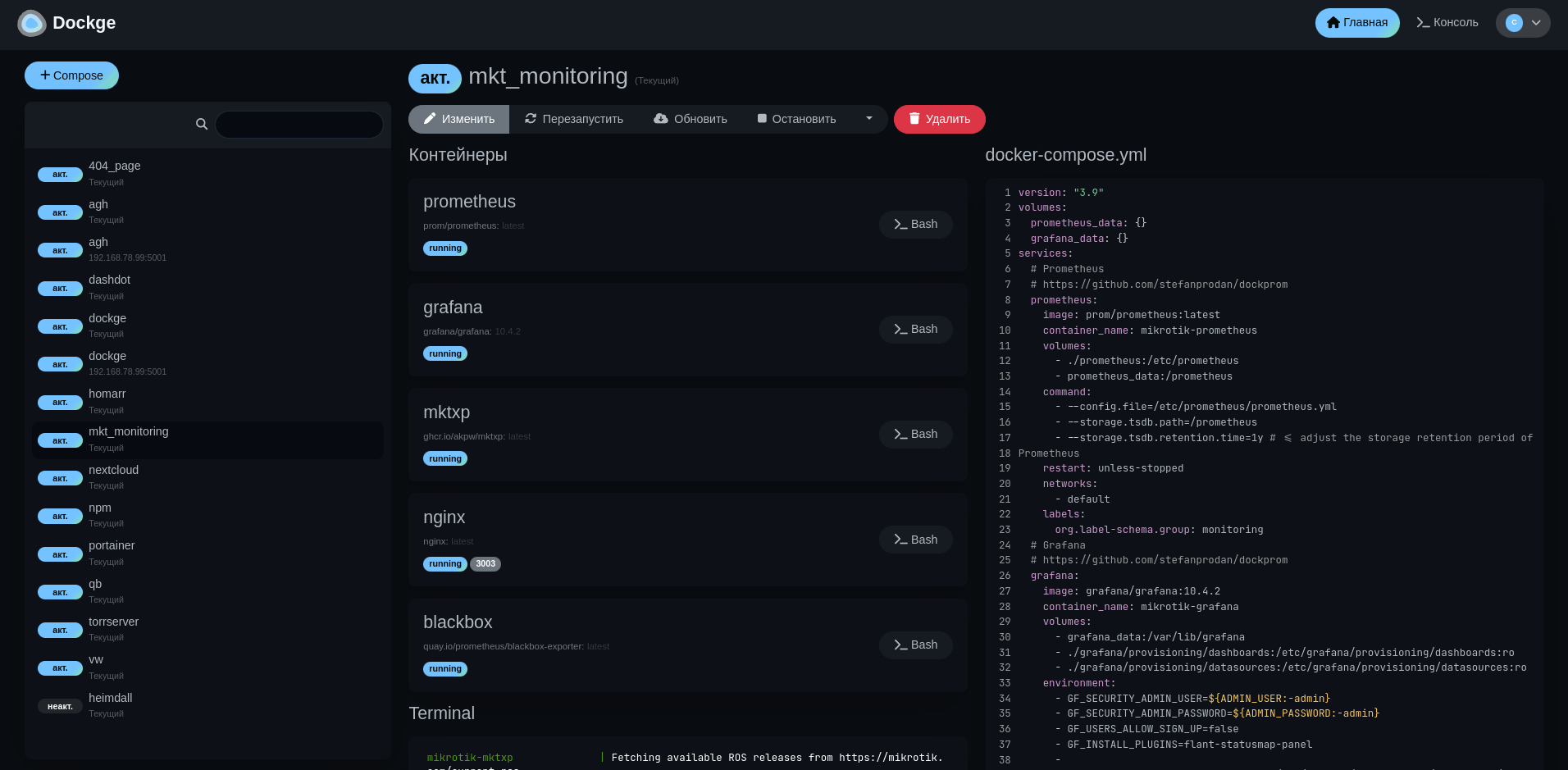Select the torrserver stack
This screenshot has height=770, width=1568.
(x=207, y=629)
